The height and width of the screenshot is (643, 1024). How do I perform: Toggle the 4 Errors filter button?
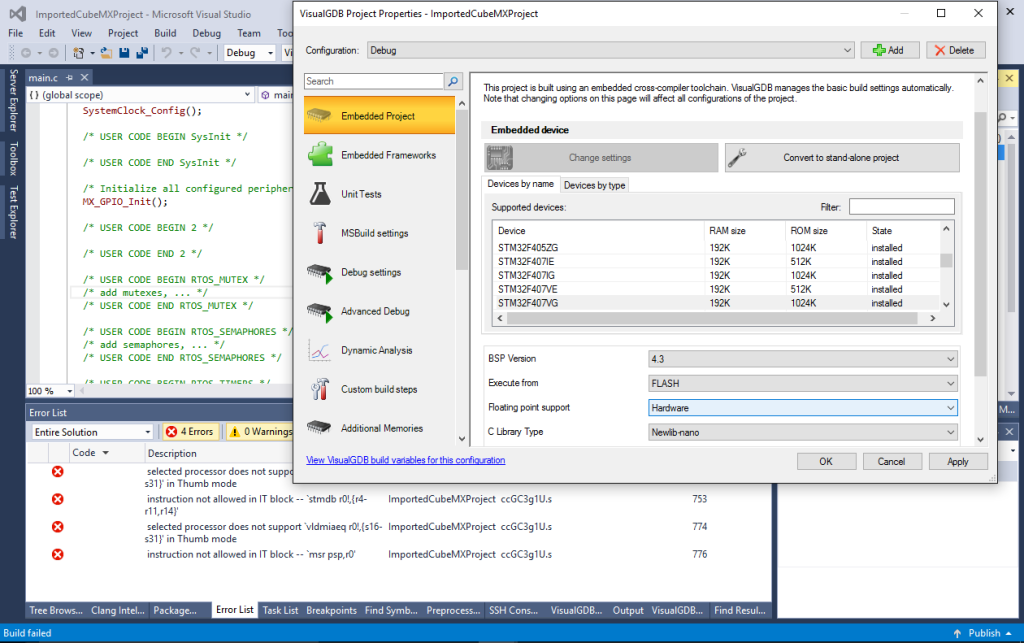click(189, 432)
